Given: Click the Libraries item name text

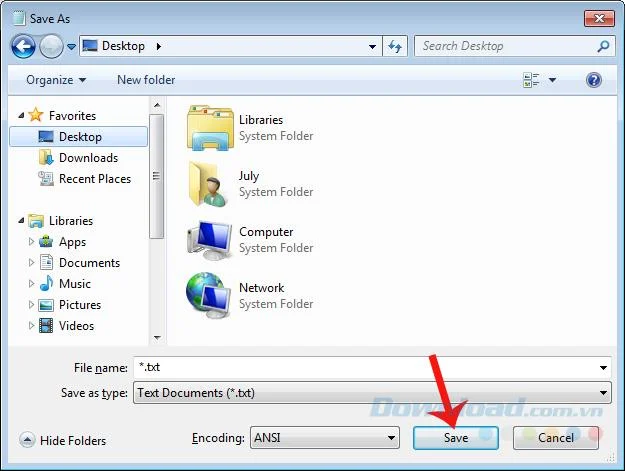Looking at the screenshot, I should [x=261, y=120].
